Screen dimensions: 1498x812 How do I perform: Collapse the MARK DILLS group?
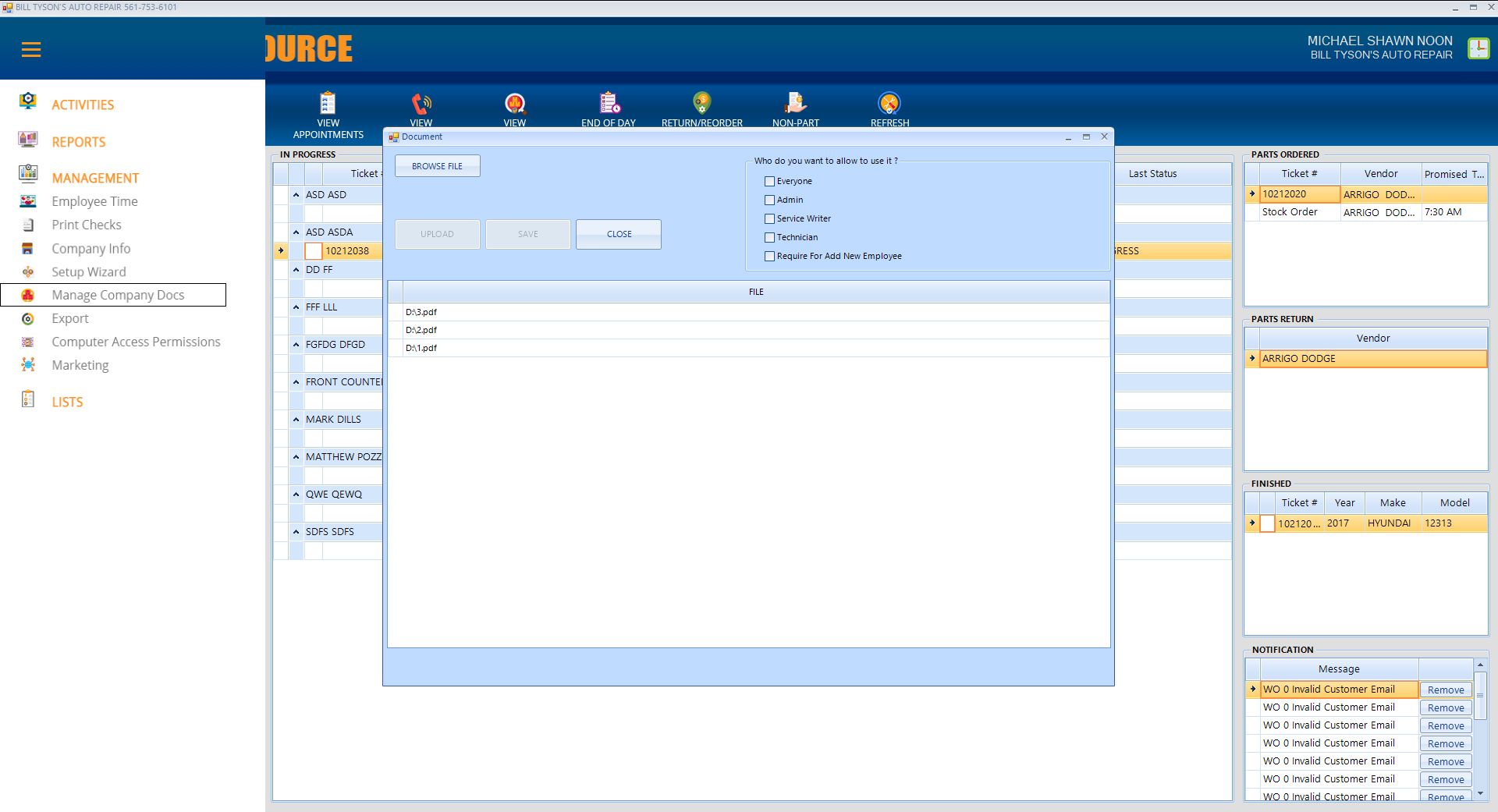tap(296, 420)
